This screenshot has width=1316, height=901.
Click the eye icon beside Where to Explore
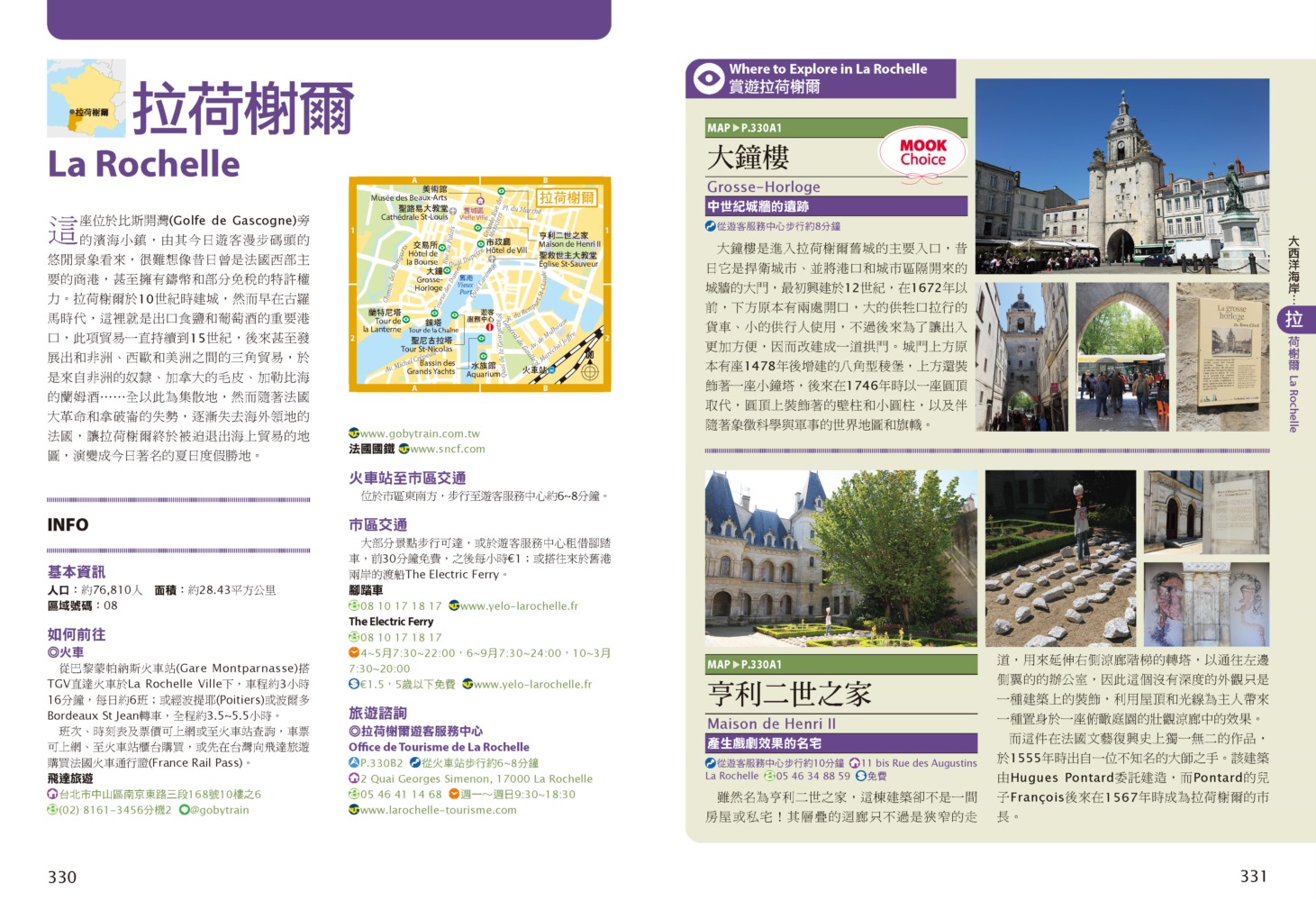click(708, 78)
